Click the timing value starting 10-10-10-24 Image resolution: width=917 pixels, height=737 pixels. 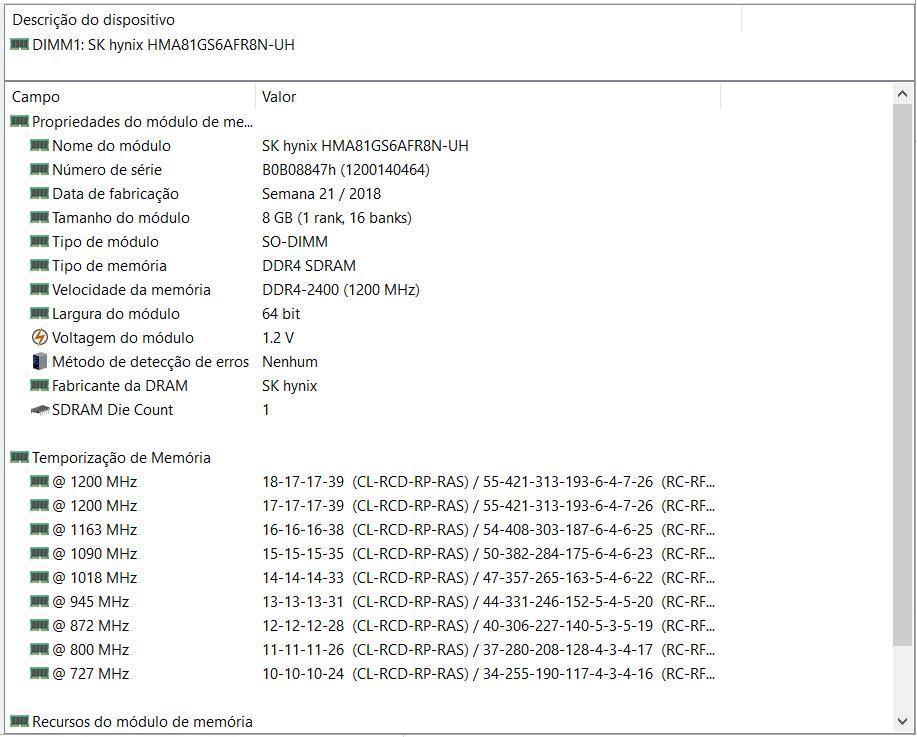488,673
